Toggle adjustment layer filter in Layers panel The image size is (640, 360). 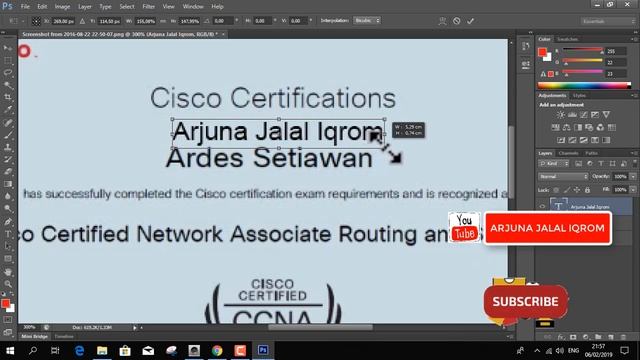[590, 164]
